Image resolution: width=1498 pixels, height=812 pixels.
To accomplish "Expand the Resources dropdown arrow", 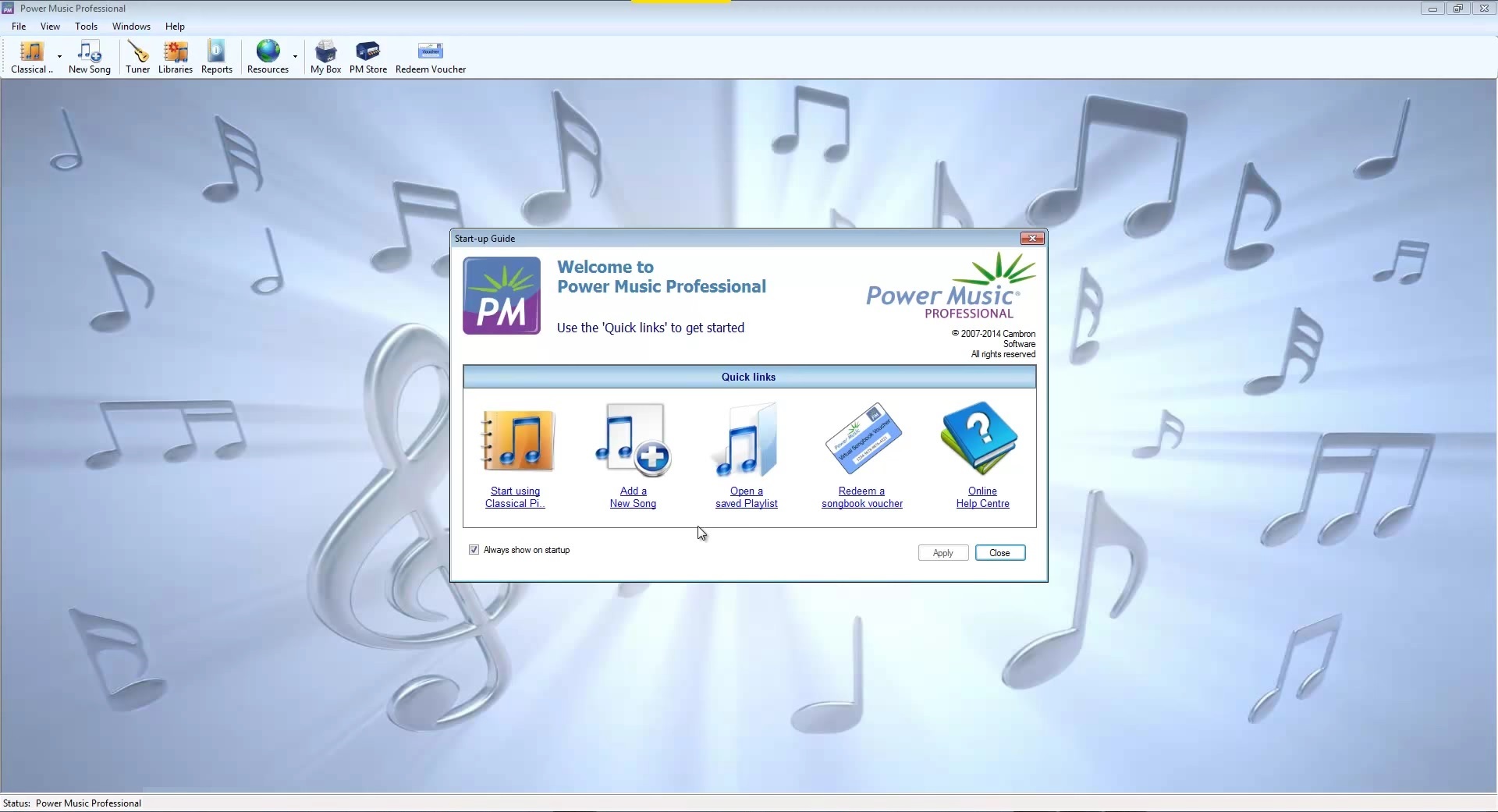I will [295, 58].
